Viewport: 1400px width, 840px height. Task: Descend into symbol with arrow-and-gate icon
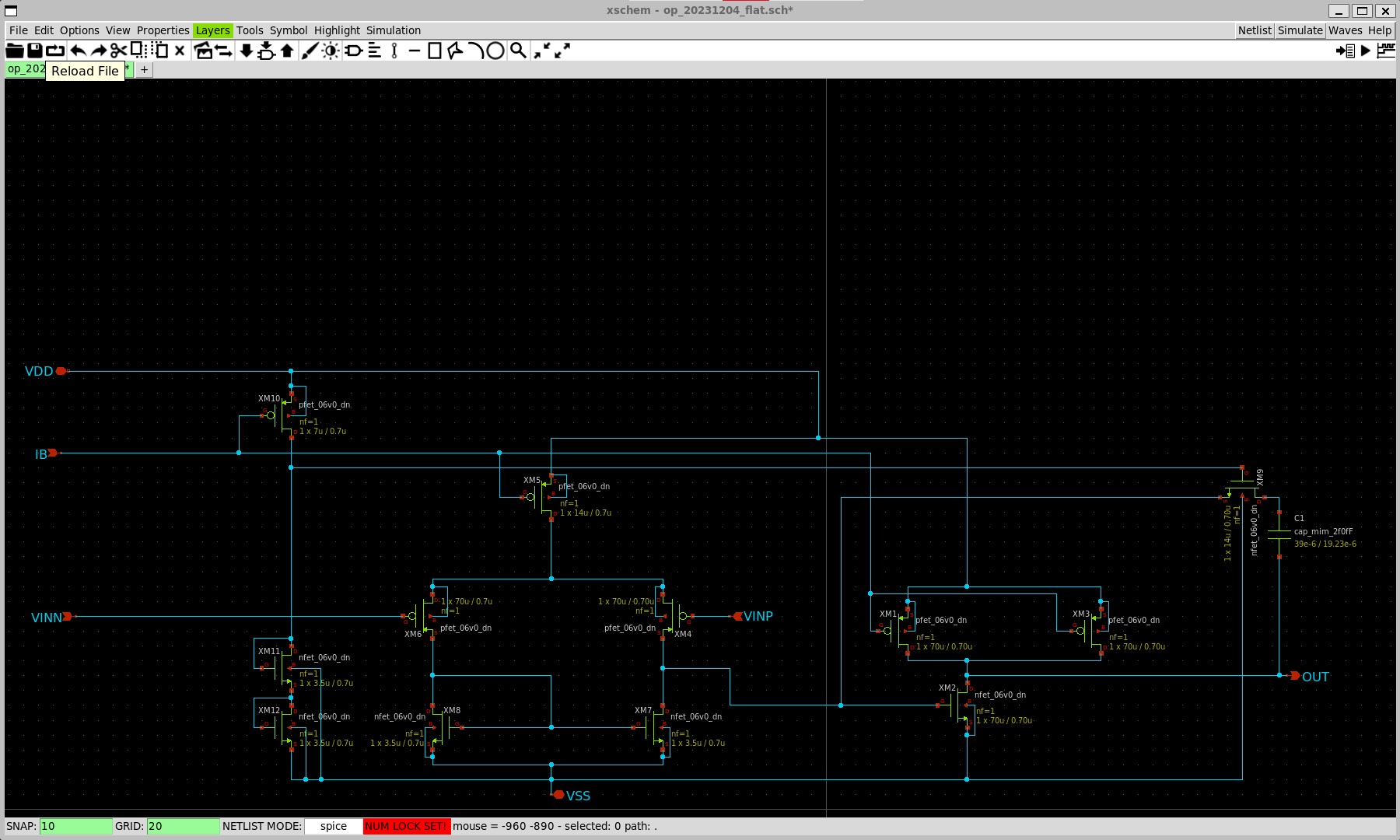pos(267,51)
